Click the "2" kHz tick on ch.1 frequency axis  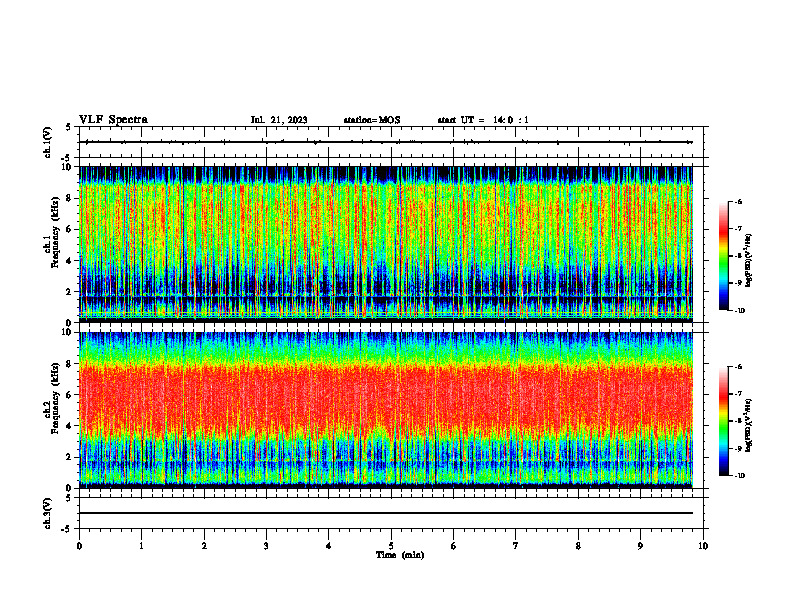[69, 292]
